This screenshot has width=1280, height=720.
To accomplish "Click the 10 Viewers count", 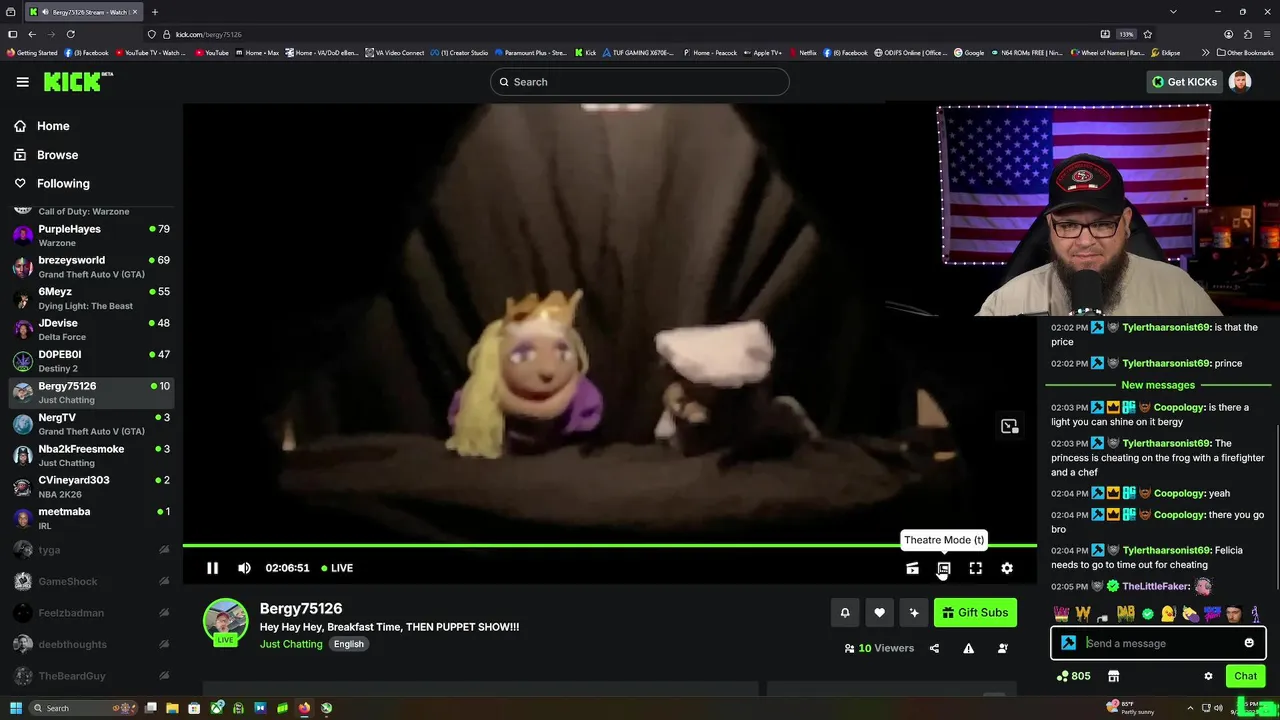I will pyautogui.click(x=879, y=648).
